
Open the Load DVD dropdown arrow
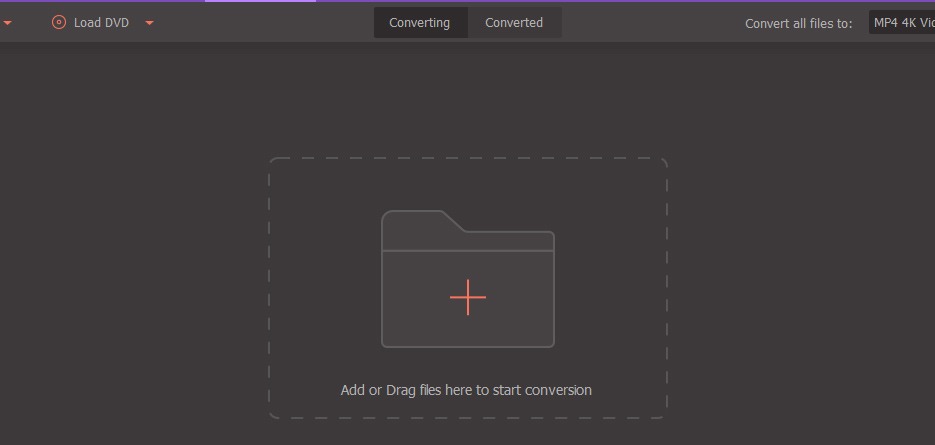[150, 23]
